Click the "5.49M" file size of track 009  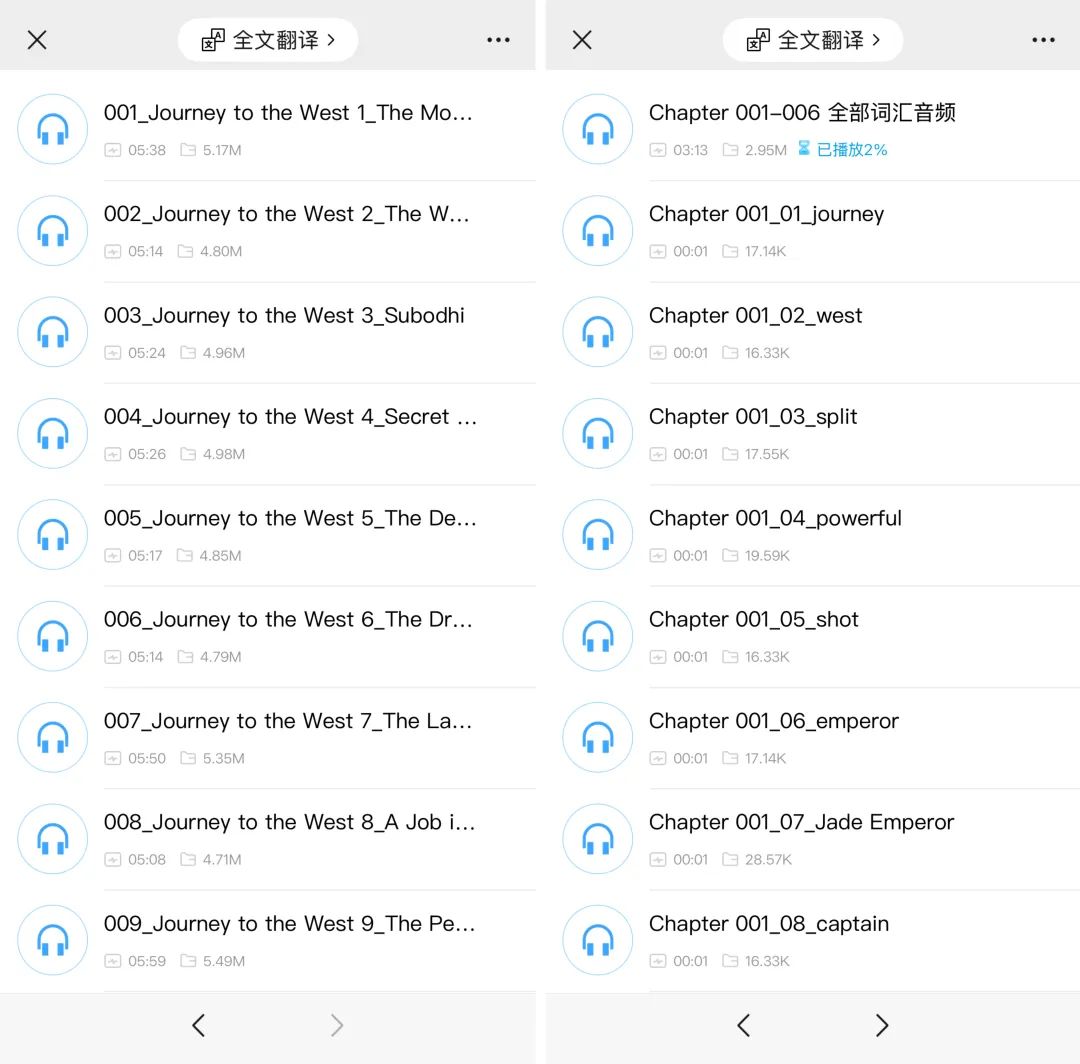[x=224, y=961]
